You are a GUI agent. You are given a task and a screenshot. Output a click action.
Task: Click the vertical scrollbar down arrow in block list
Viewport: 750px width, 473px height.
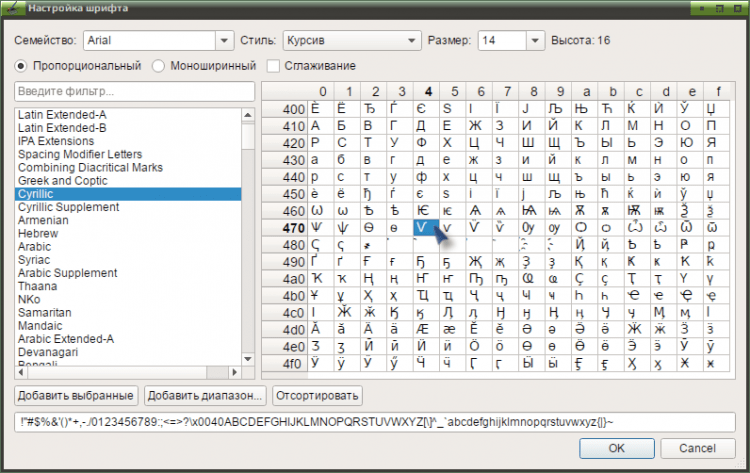[248, 359]
